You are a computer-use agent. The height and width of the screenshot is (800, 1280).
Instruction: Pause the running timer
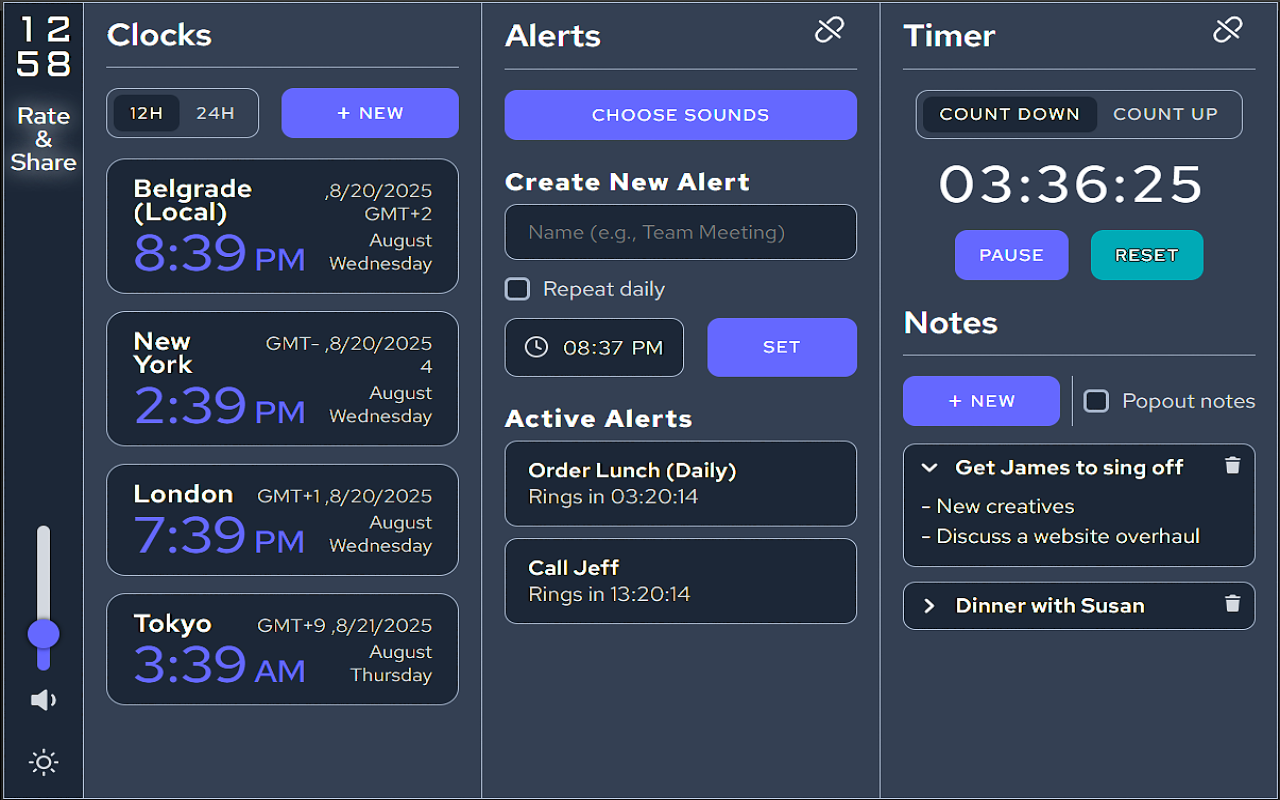point(1011,255)
